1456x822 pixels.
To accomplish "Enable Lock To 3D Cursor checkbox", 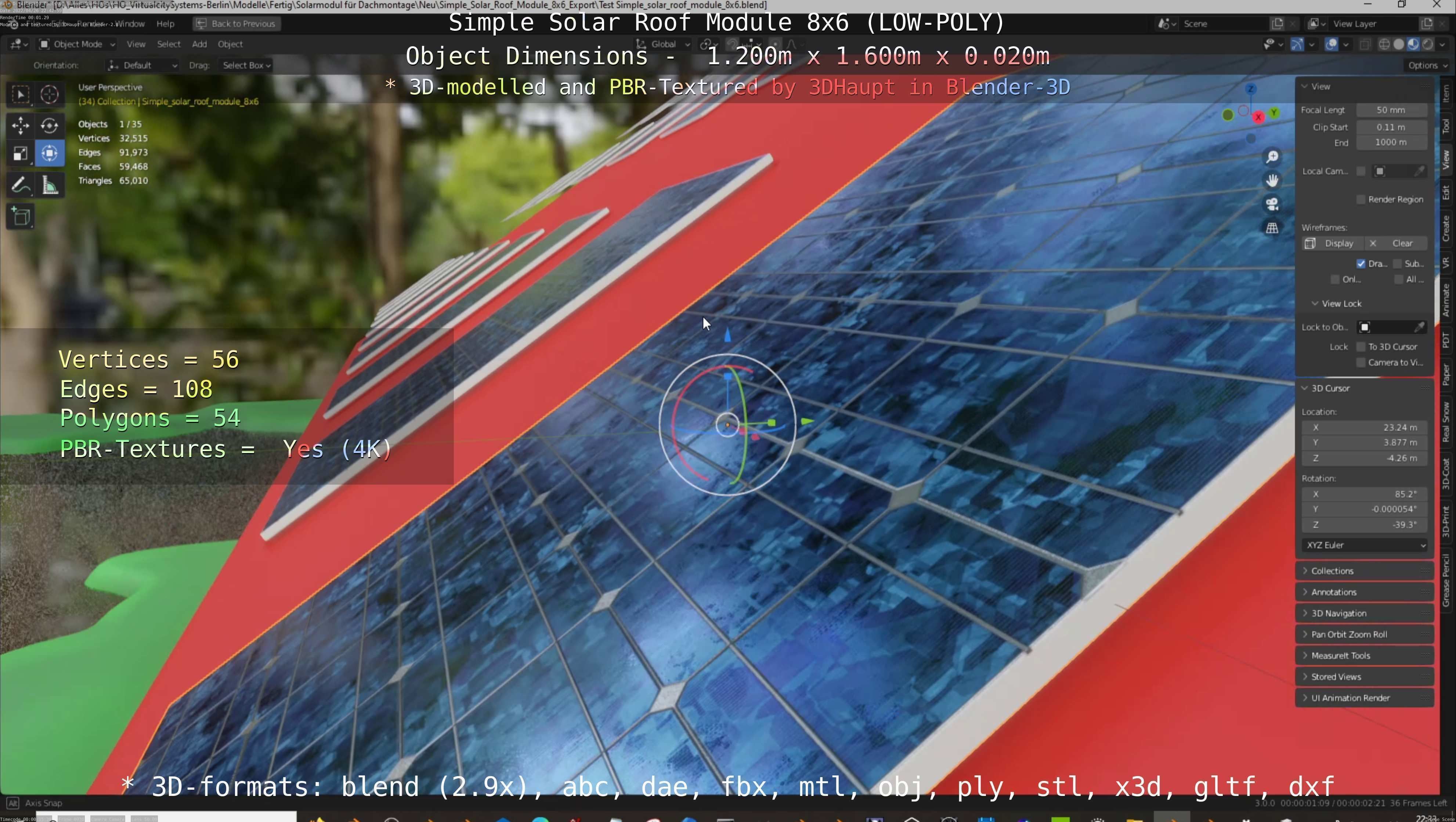I will click(x=1361, y=347).
